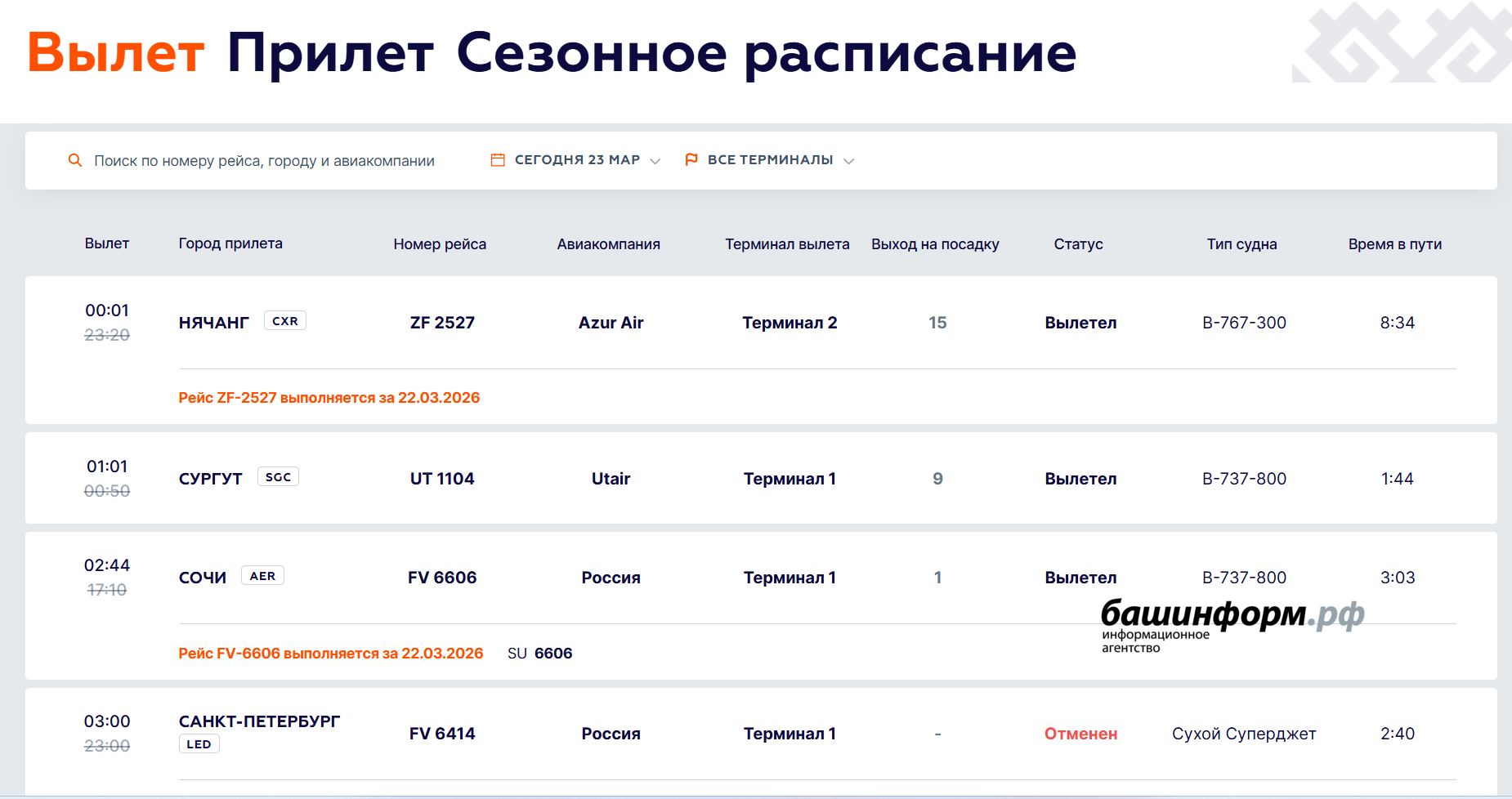Focus the flight search input field
The image size is (1512, 799).
pyautogui.click(x=264, y=161)
